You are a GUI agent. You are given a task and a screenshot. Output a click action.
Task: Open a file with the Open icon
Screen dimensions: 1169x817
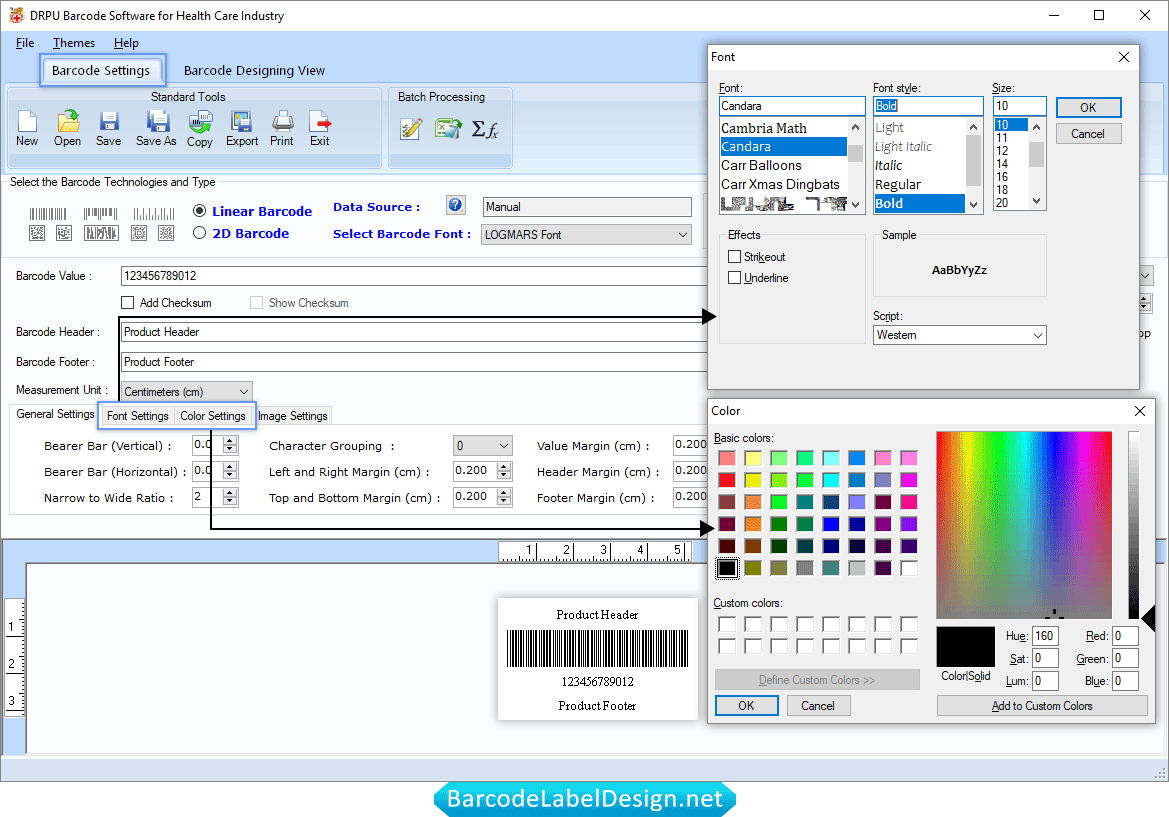point(67,128)
